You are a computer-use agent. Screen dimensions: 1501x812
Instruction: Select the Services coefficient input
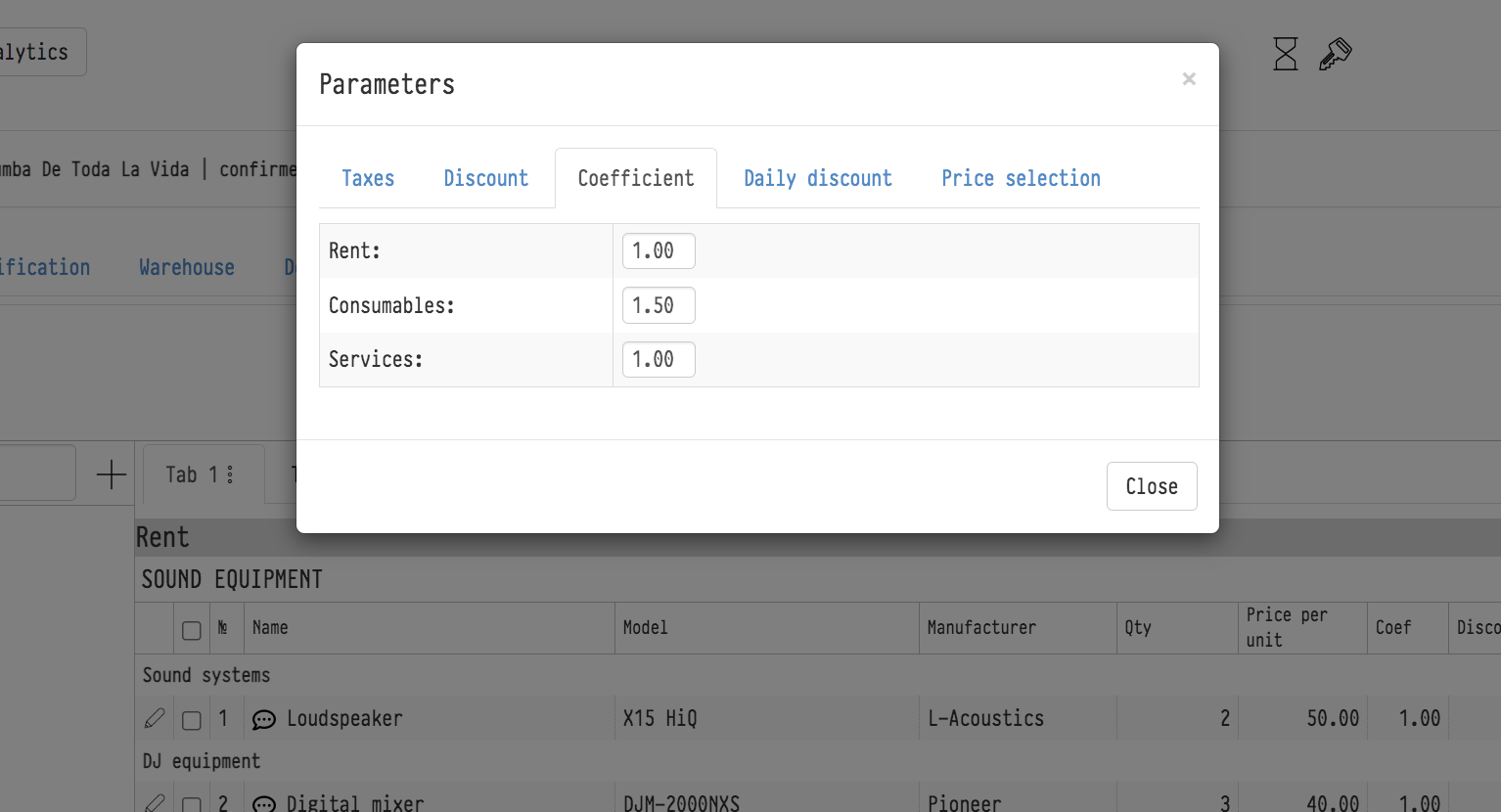pos(659,360)
